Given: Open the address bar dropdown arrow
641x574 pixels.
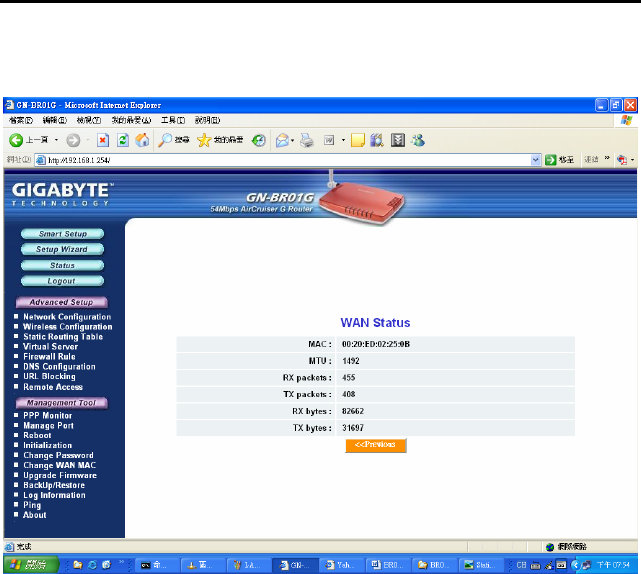Looking at the screenshot, I should point(536,160).
